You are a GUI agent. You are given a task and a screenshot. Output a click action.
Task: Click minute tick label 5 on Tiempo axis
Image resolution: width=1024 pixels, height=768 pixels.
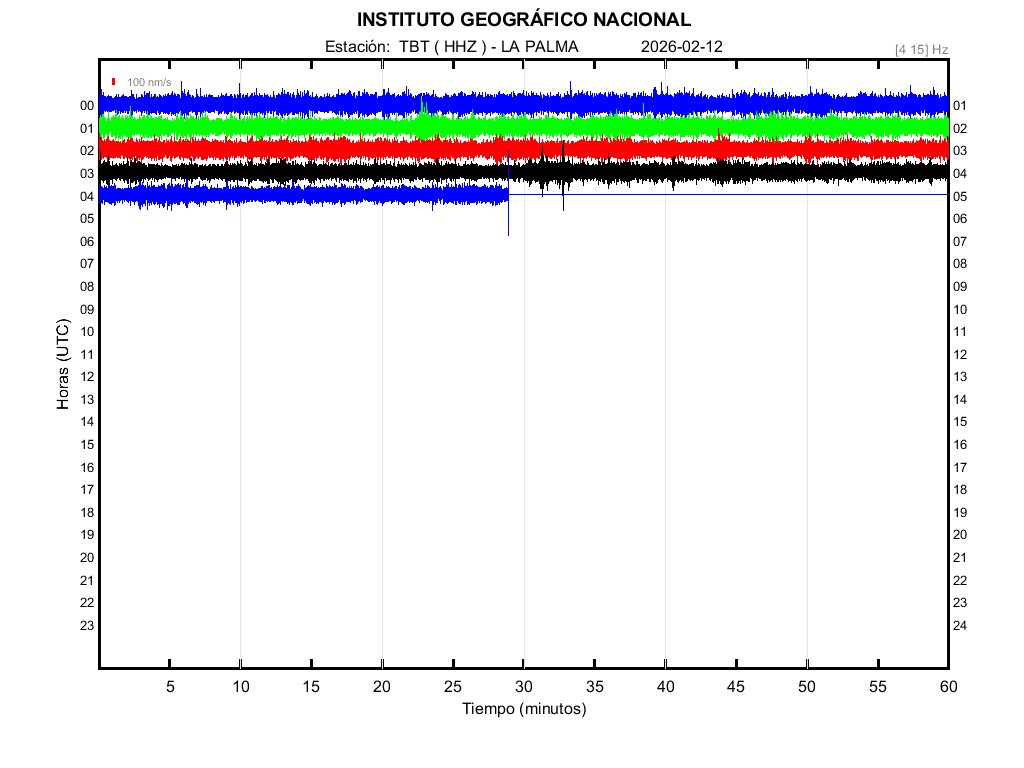point(170,686)
